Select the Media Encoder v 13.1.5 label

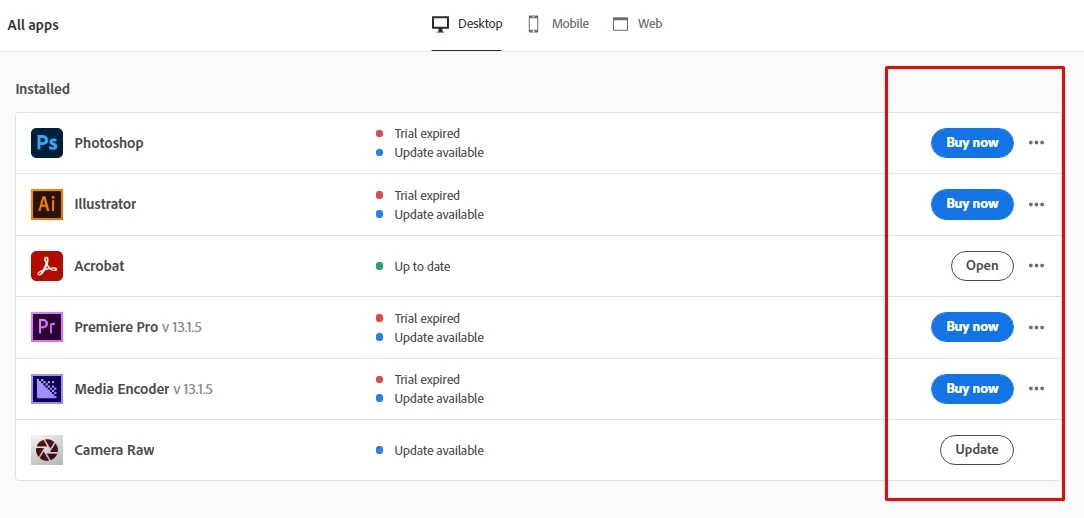point(143,389)
